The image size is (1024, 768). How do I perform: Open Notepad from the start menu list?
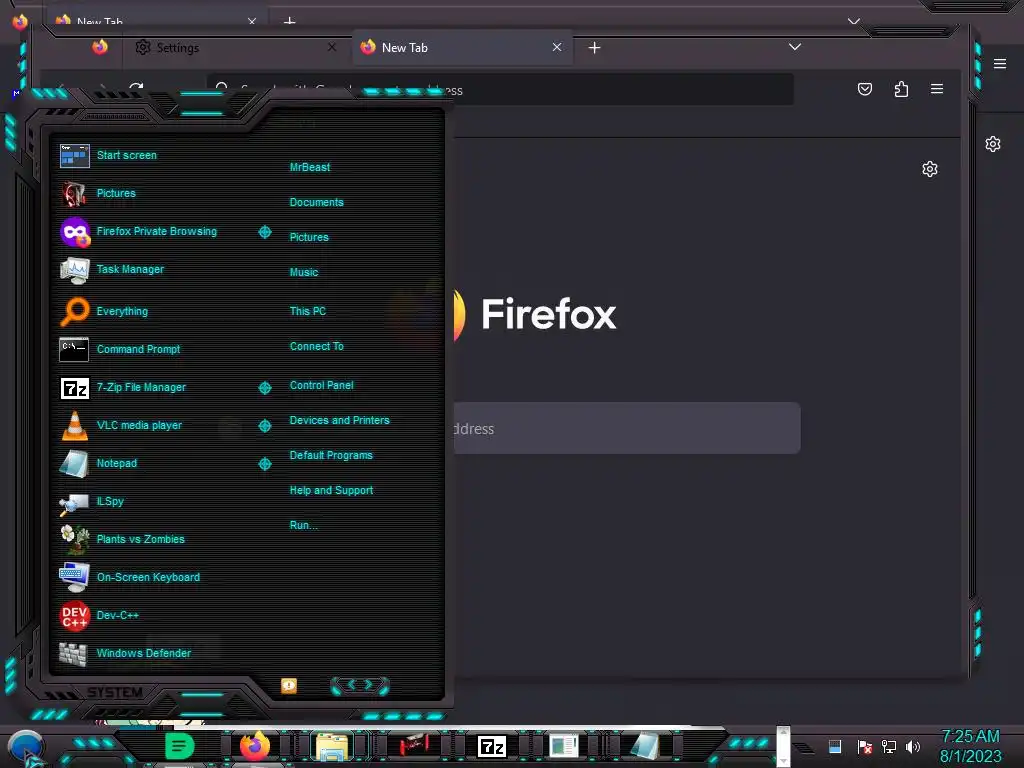99,463
